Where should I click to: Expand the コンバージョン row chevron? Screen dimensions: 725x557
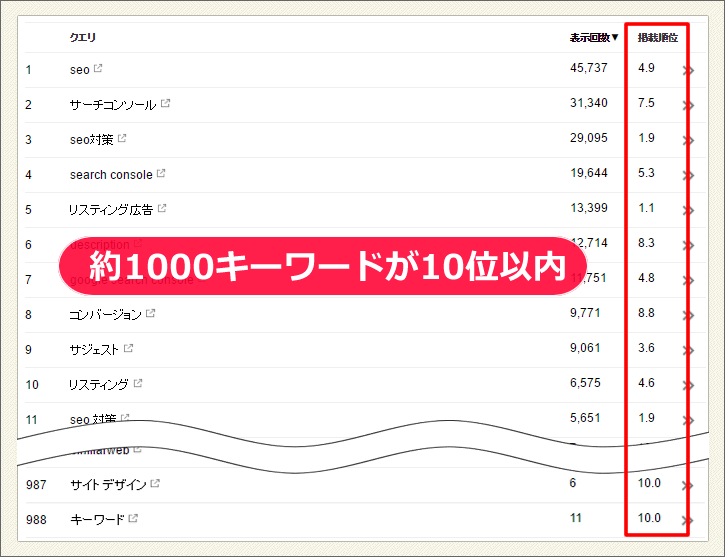[x=688, y=316]
